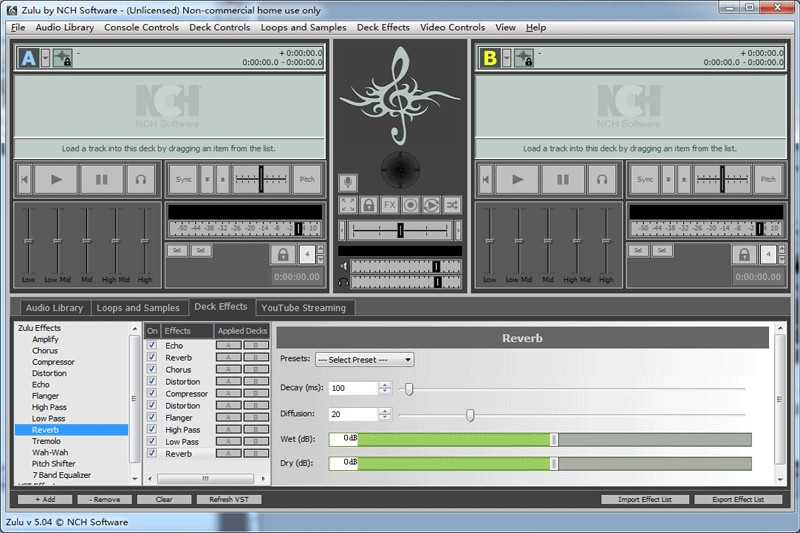Viewport: 800px width, 533px height.
Task: Open Deck A selector dropdown arrow
Action: pos(45,58)
